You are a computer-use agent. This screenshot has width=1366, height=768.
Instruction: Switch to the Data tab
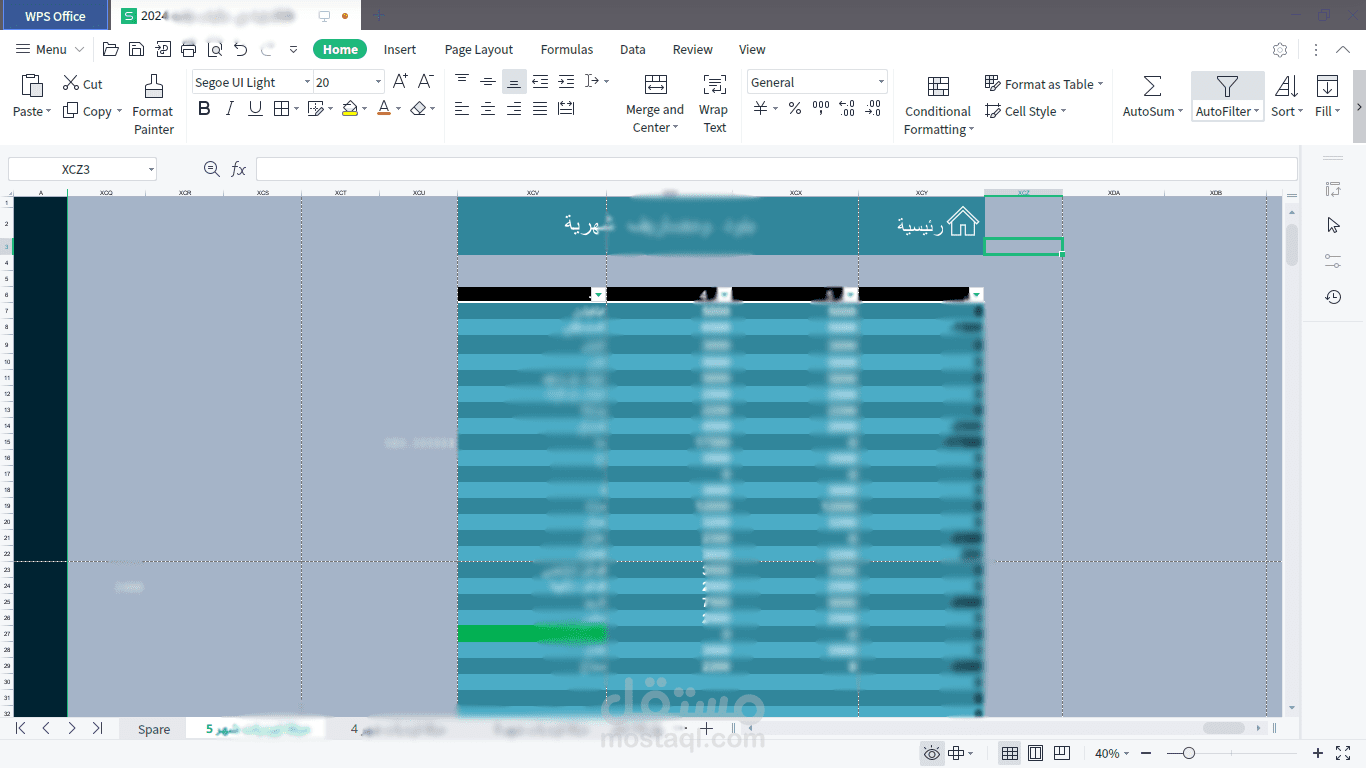point(633,49)
